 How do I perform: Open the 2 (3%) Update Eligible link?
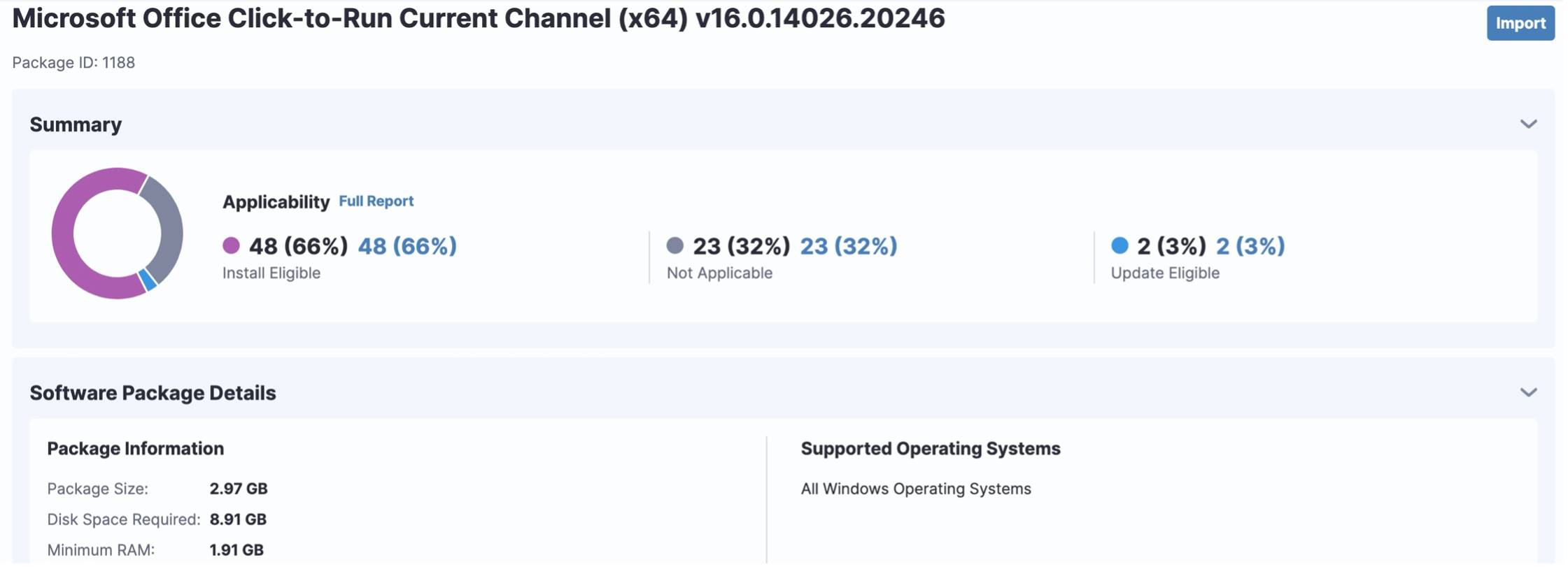pyautogui.click(x=1250, y=246)
